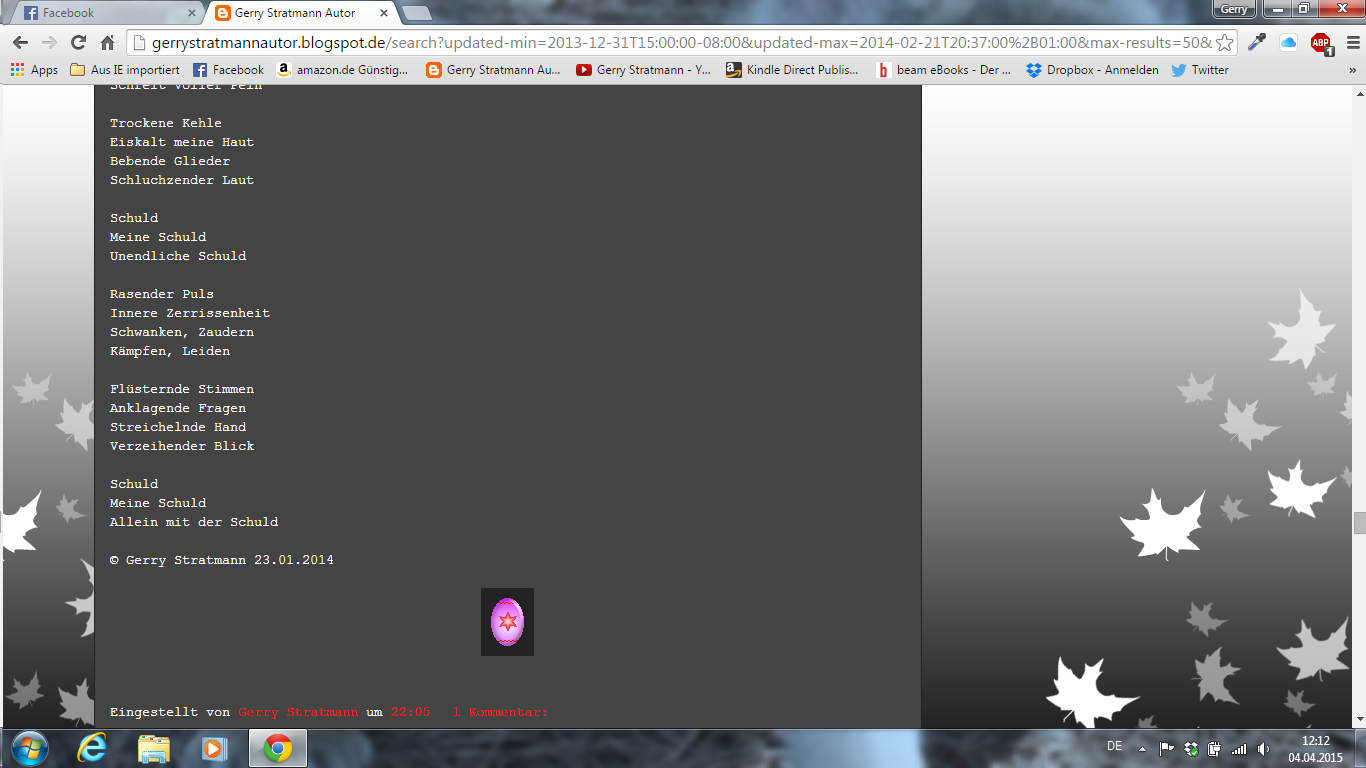
Task: Open the iCloud extension icon
Action: tap(1288, 43)
